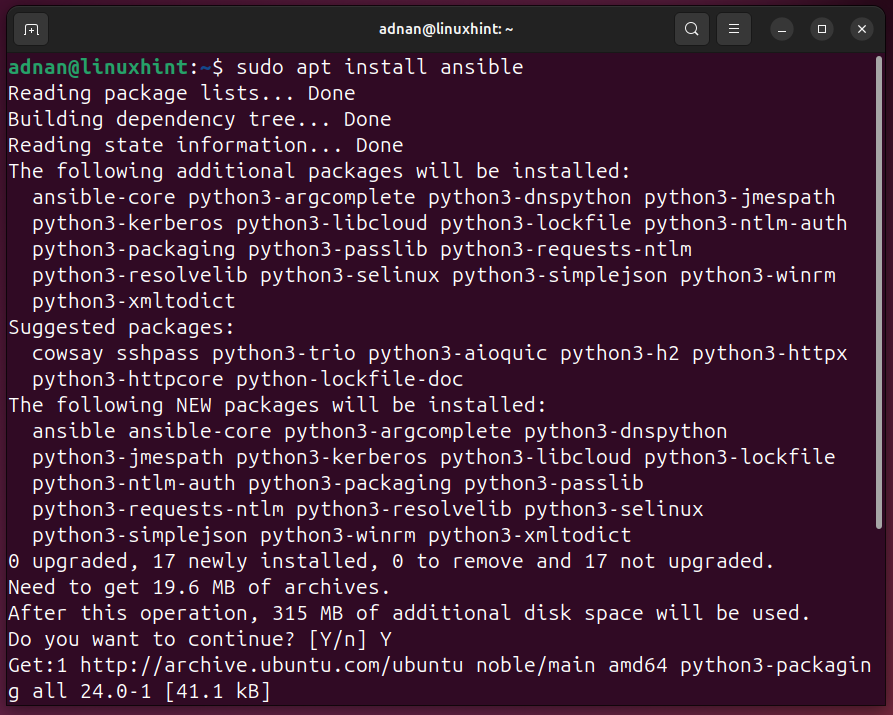Maximize the terminal window
The height and width of the screenshot is (715, 893).
pyautogui.click(x=822, y=29)
